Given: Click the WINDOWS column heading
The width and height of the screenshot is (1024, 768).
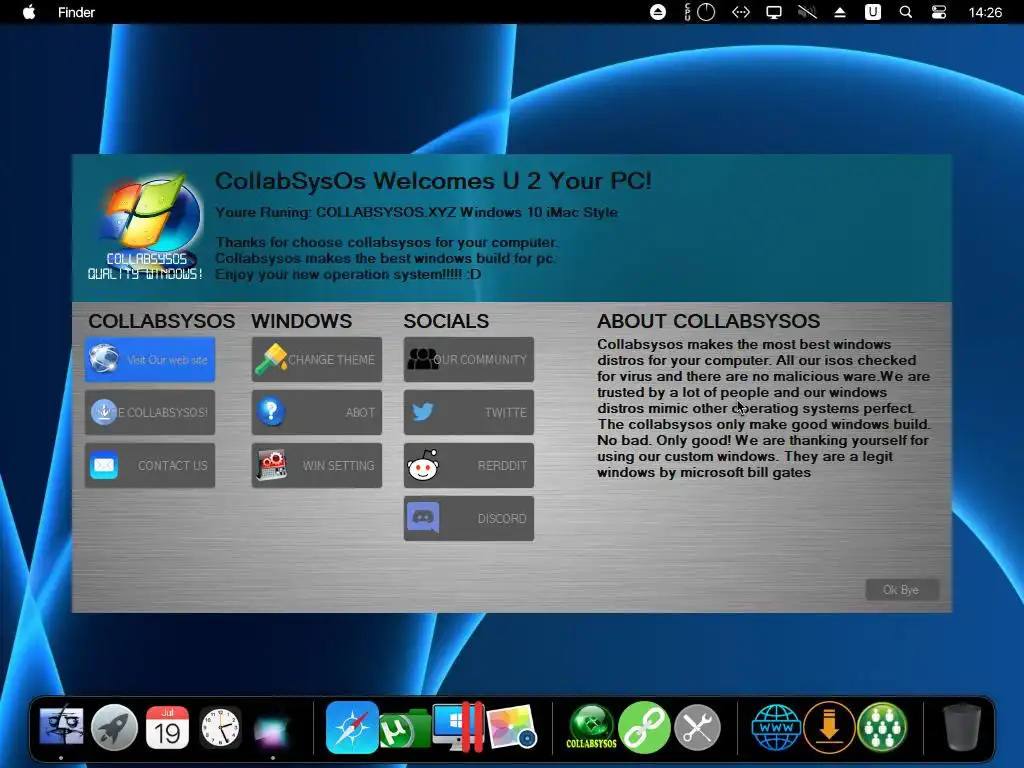Looking at the screenshot, I should coord(302,321).
